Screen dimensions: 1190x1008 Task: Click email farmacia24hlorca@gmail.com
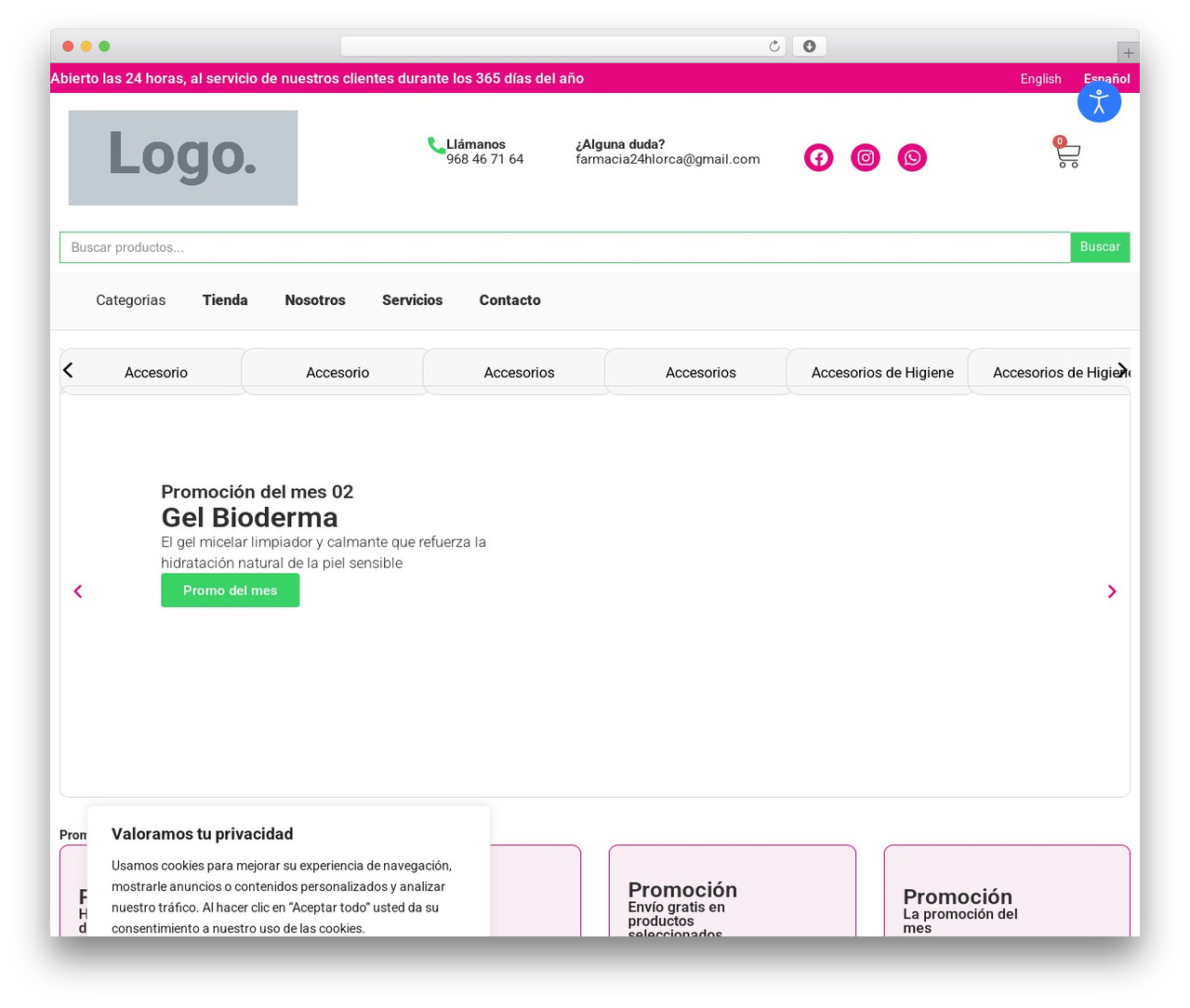(668, 159)
